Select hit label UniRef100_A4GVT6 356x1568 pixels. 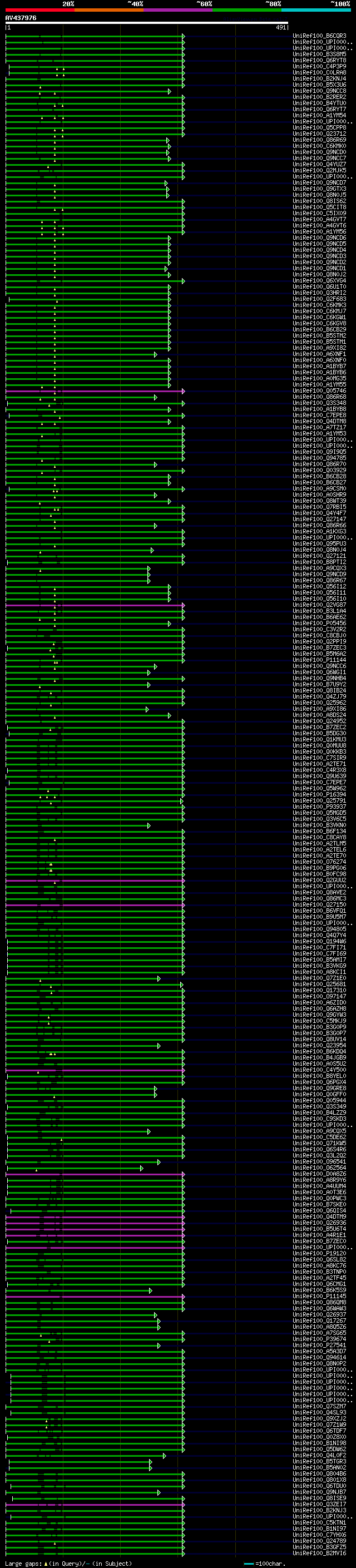click(319, 225)
